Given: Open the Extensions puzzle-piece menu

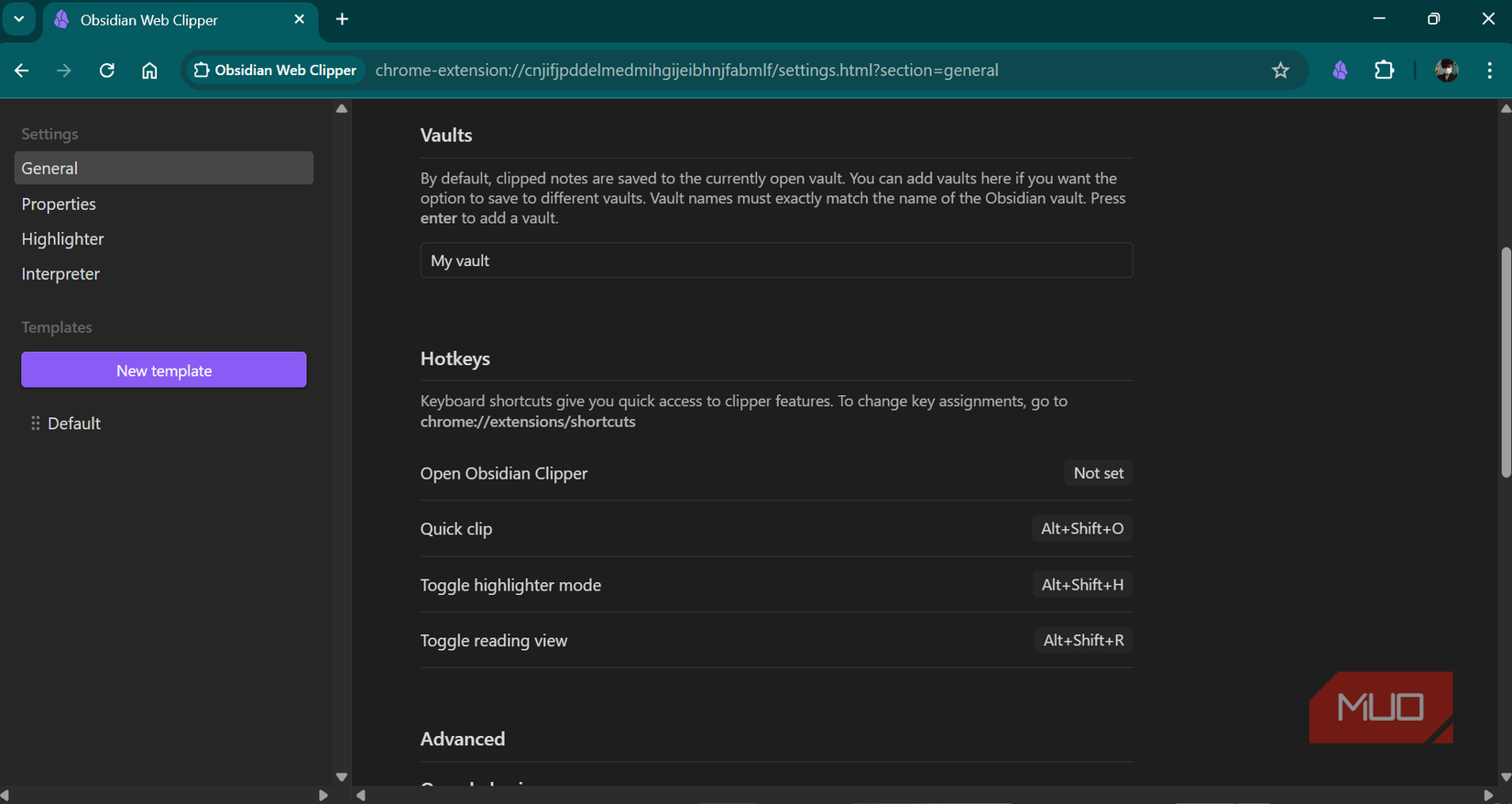Looking at the screenshot, I should pos(1384,71).
